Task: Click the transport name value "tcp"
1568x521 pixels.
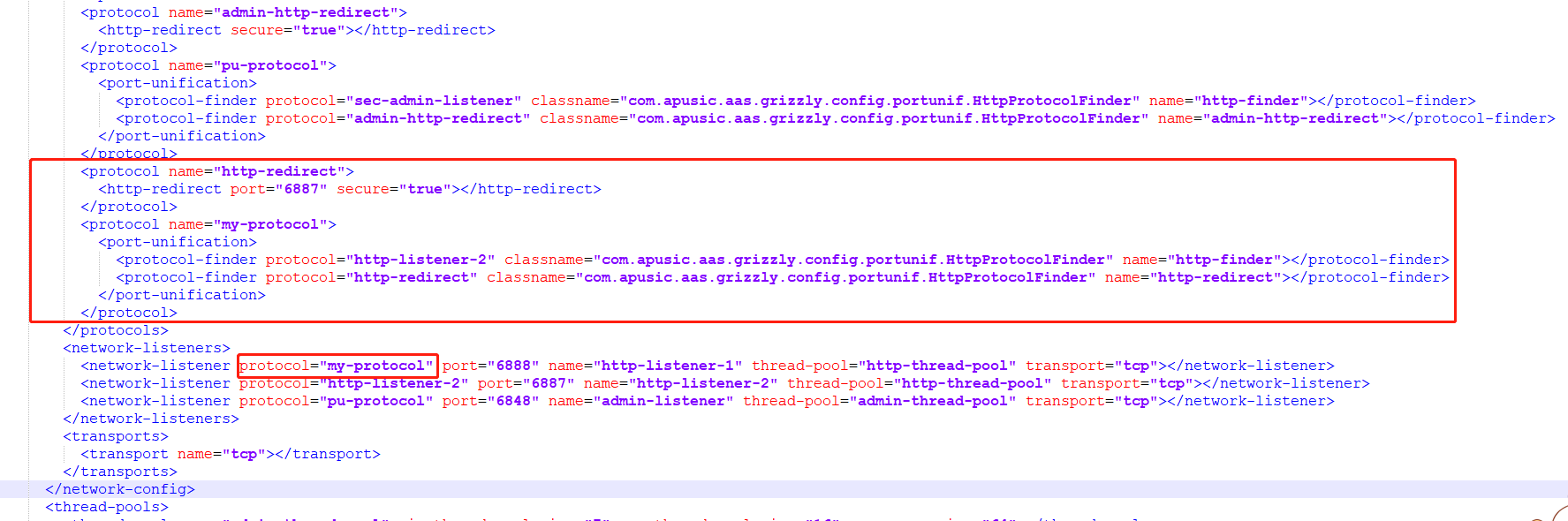Action: [244, 454]
